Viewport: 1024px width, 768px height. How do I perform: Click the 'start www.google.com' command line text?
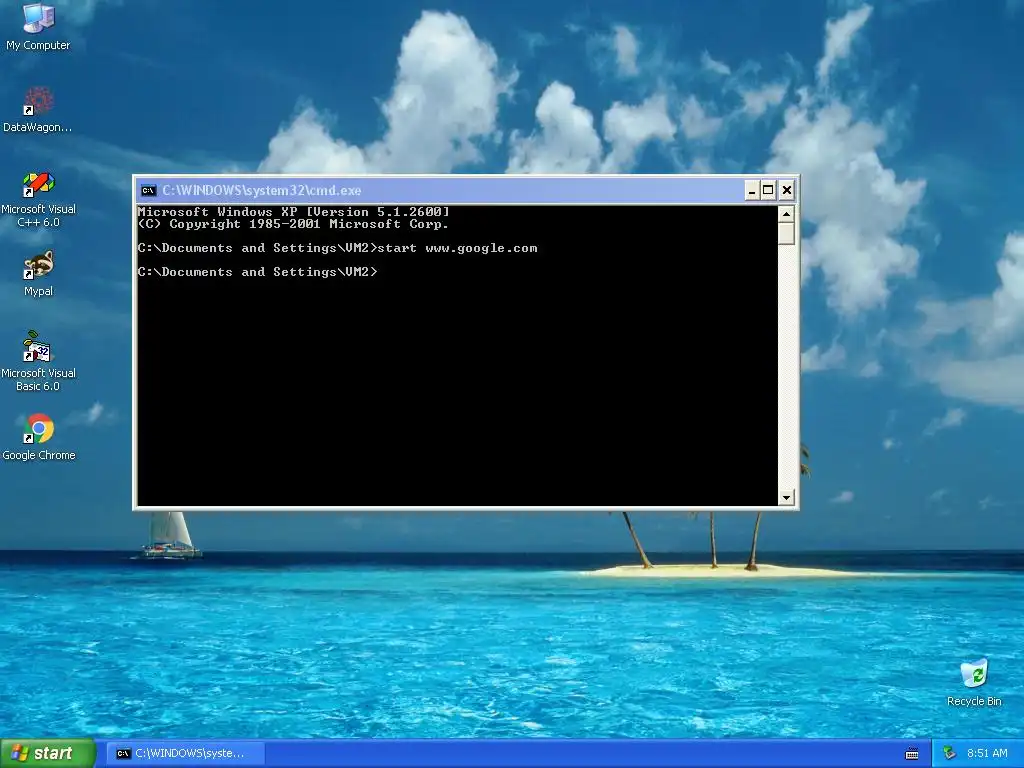pos(457,248)
